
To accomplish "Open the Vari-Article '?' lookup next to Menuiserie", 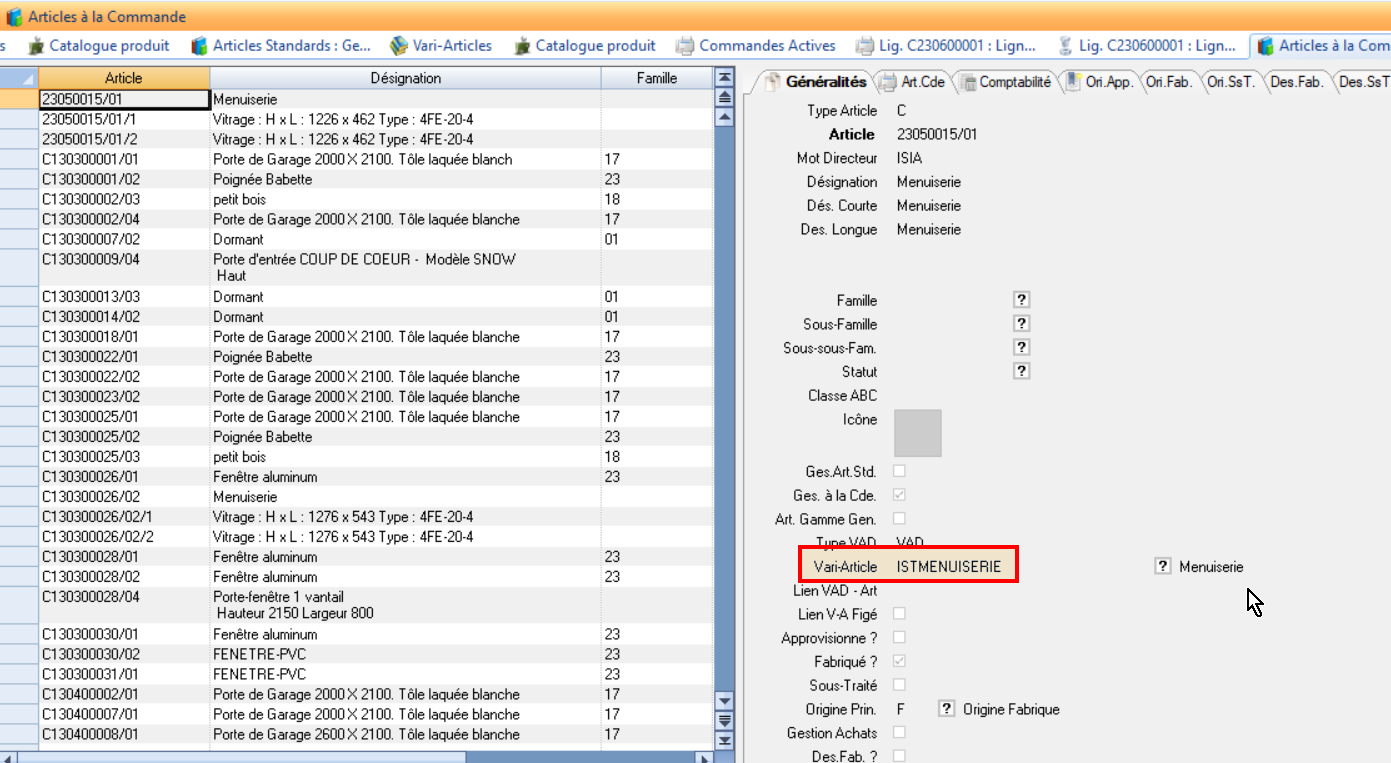I will [x=1162, y=566].
